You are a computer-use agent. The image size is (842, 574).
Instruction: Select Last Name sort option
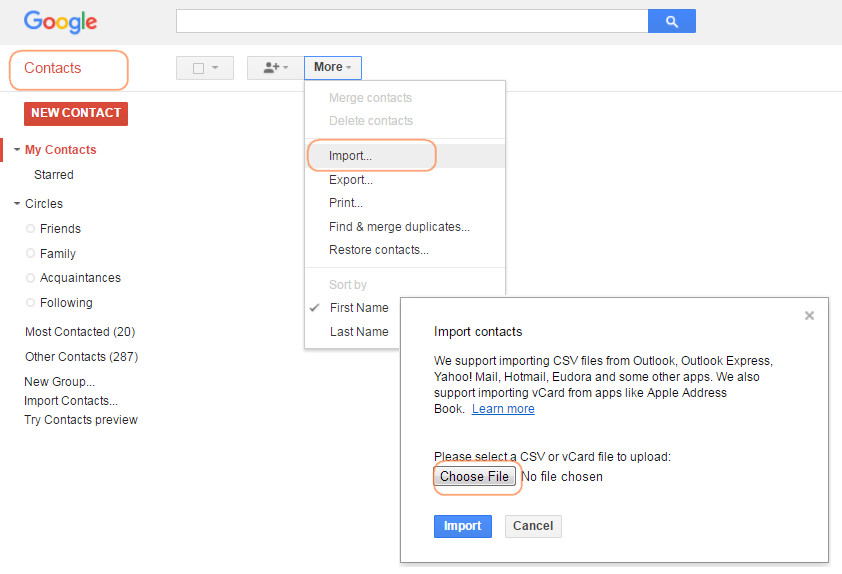coord(358,332)
